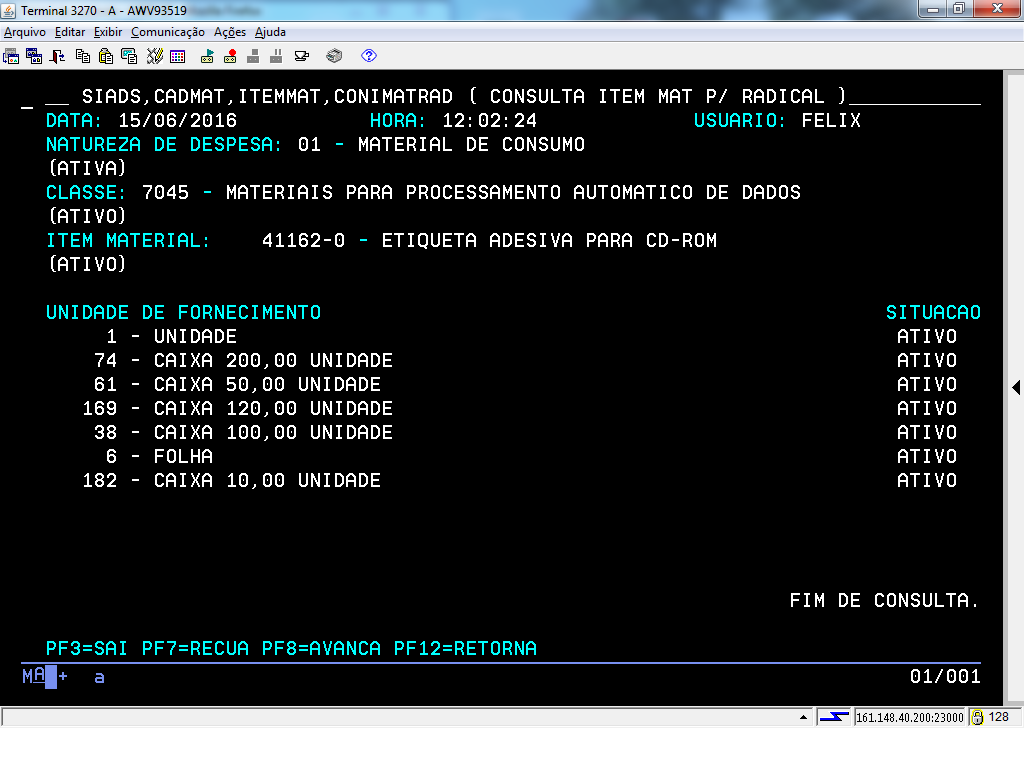Click the CLASSE: label
The image size is (1024, 768).
coord(86,193)
